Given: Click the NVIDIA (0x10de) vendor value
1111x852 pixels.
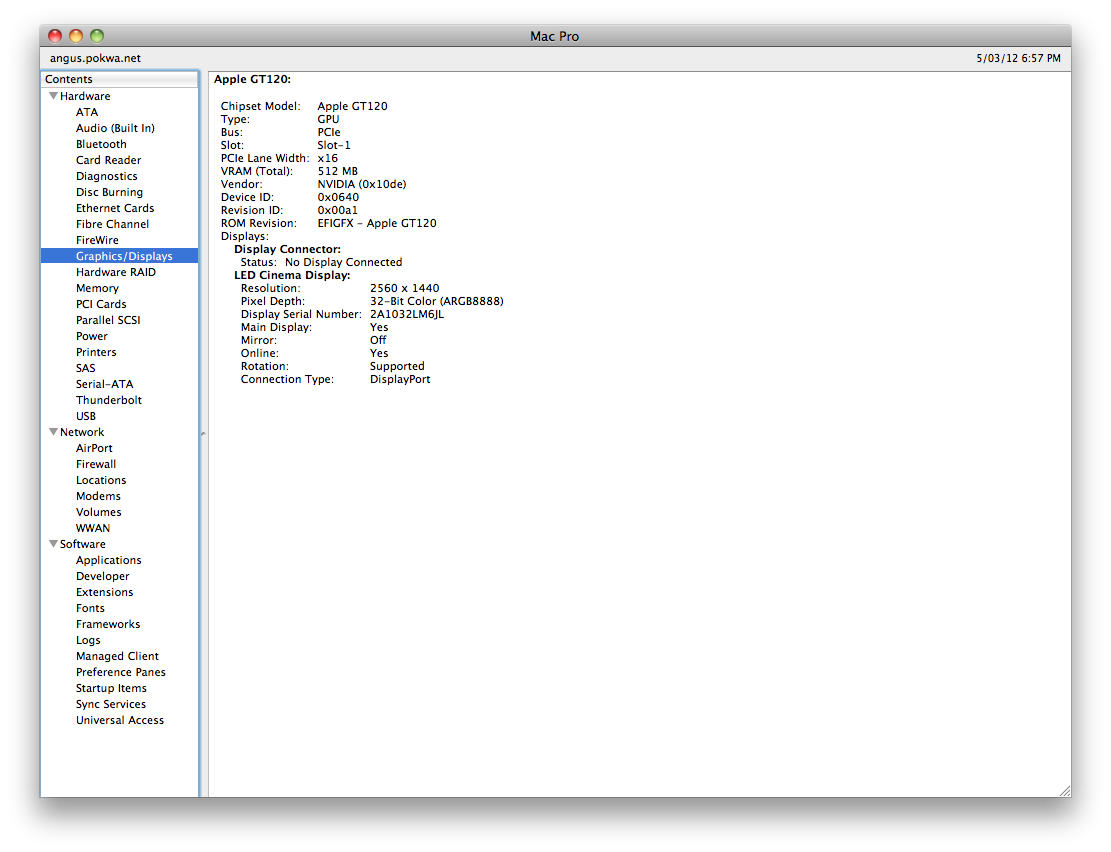Looking at the screenshot, I should click(361, 184).
